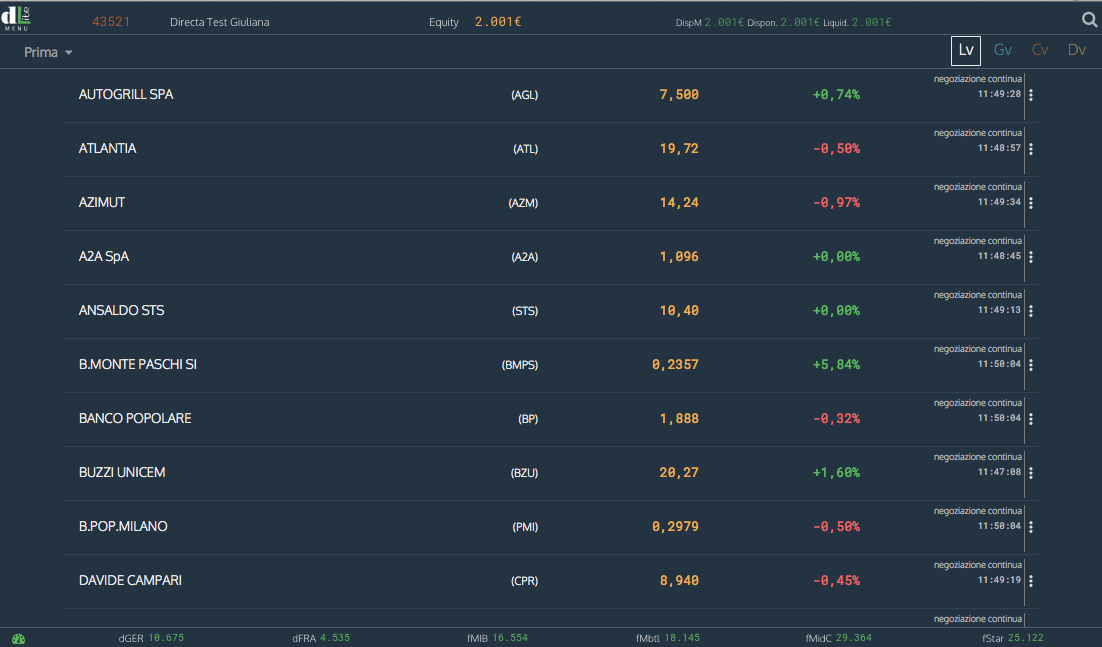
Task: Open options menu for B.POP.MILANO row
Action: 1031,527
